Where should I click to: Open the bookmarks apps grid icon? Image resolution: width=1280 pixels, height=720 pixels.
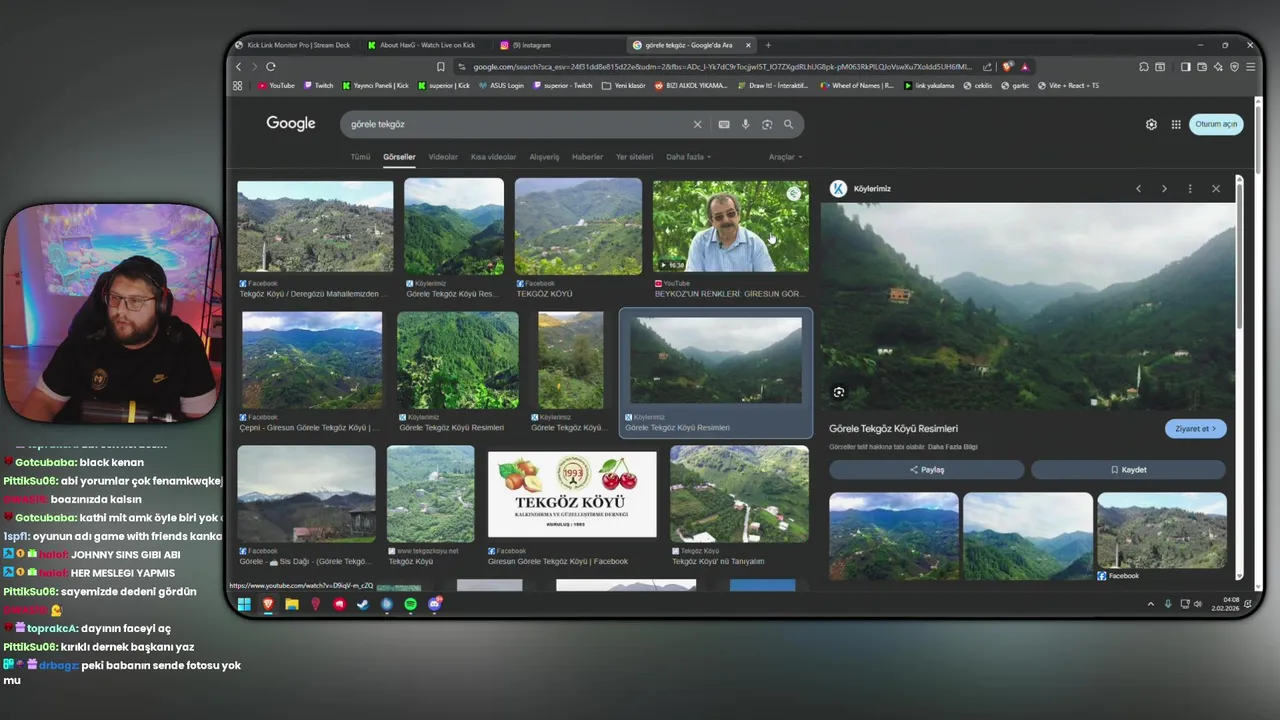point(238,85)
